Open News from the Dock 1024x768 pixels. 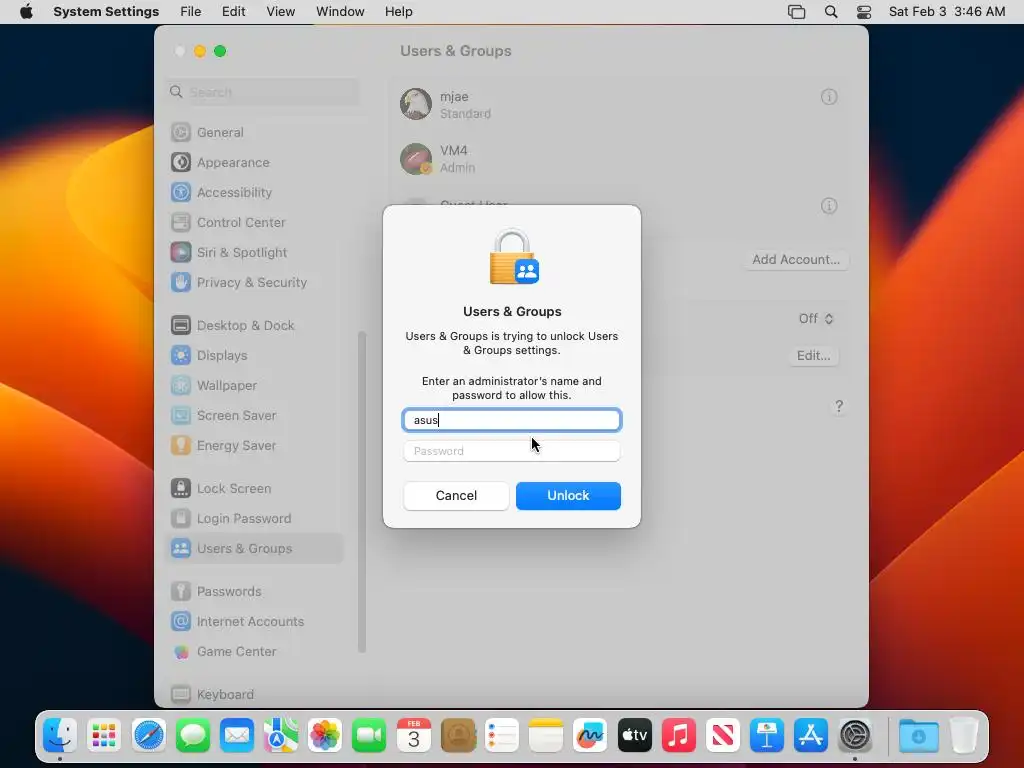pos(722,736)
